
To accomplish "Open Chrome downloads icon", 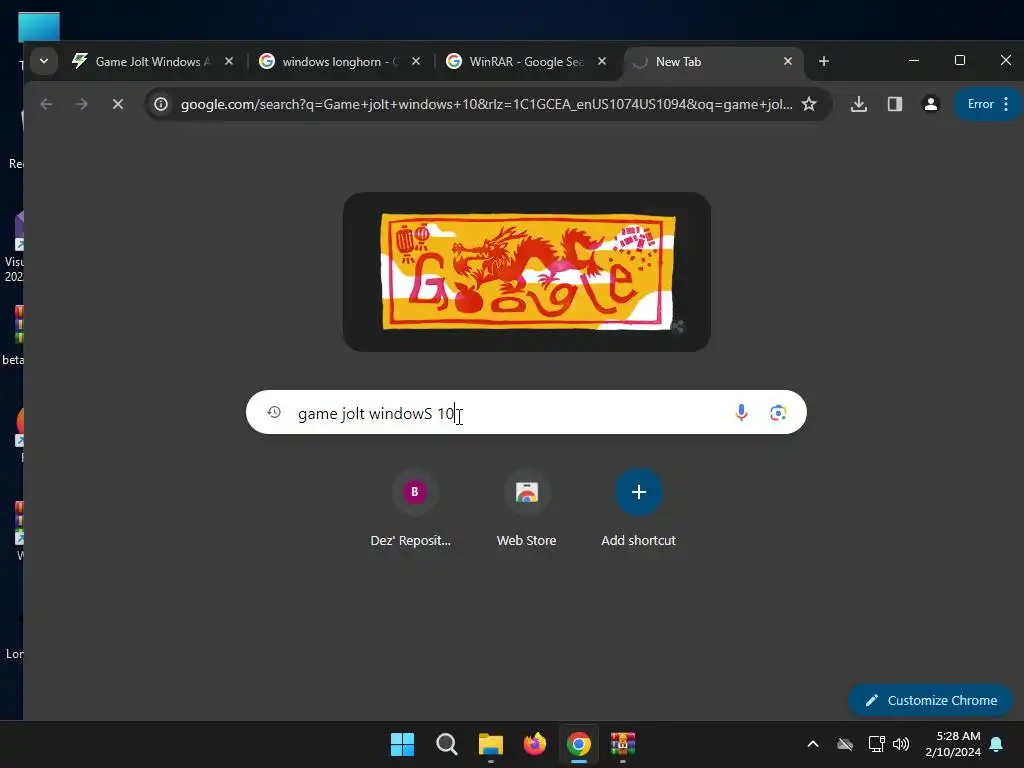I will (x=859, y=104).
